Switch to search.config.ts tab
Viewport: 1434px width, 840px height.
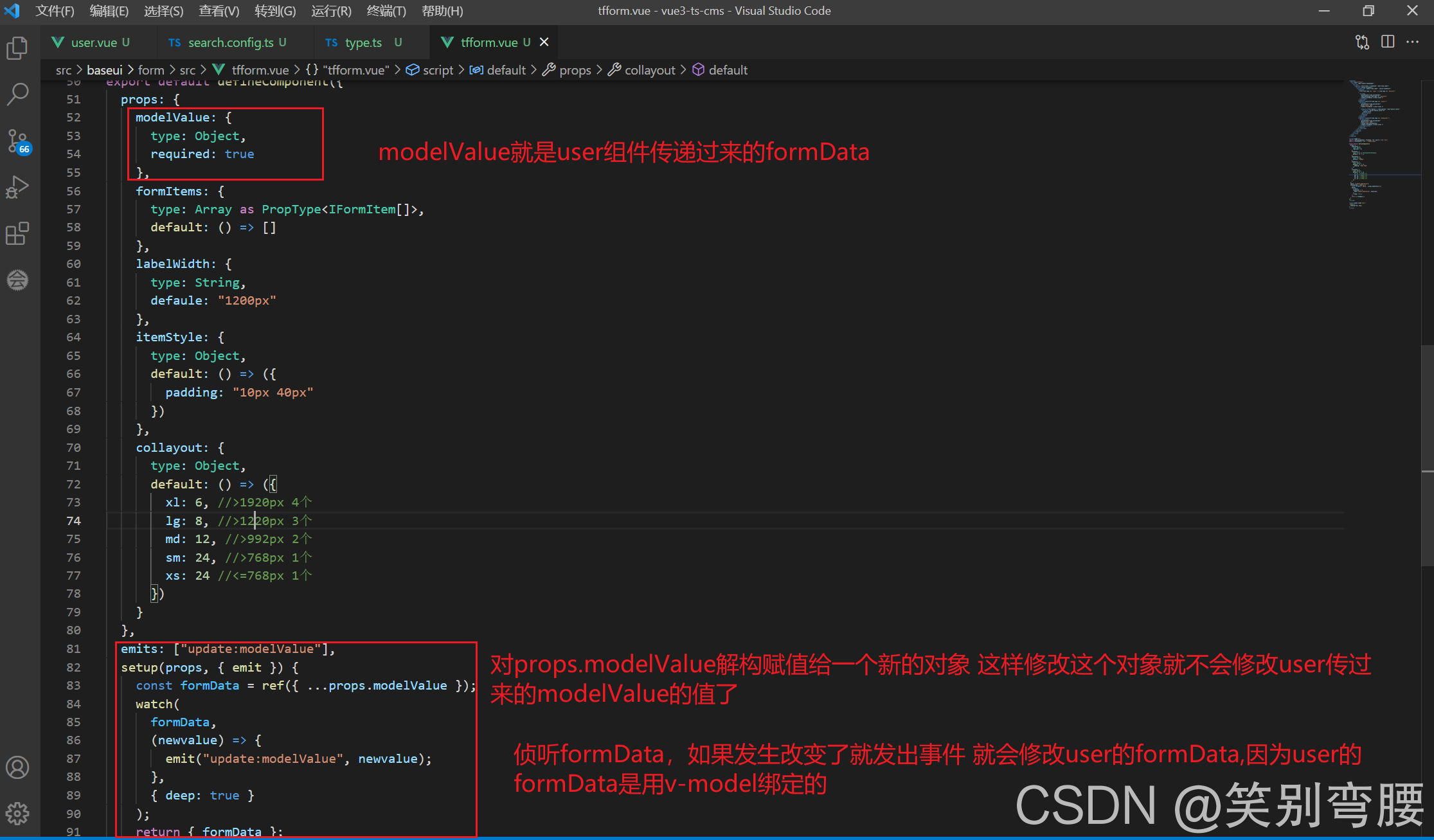pos(230,42)
